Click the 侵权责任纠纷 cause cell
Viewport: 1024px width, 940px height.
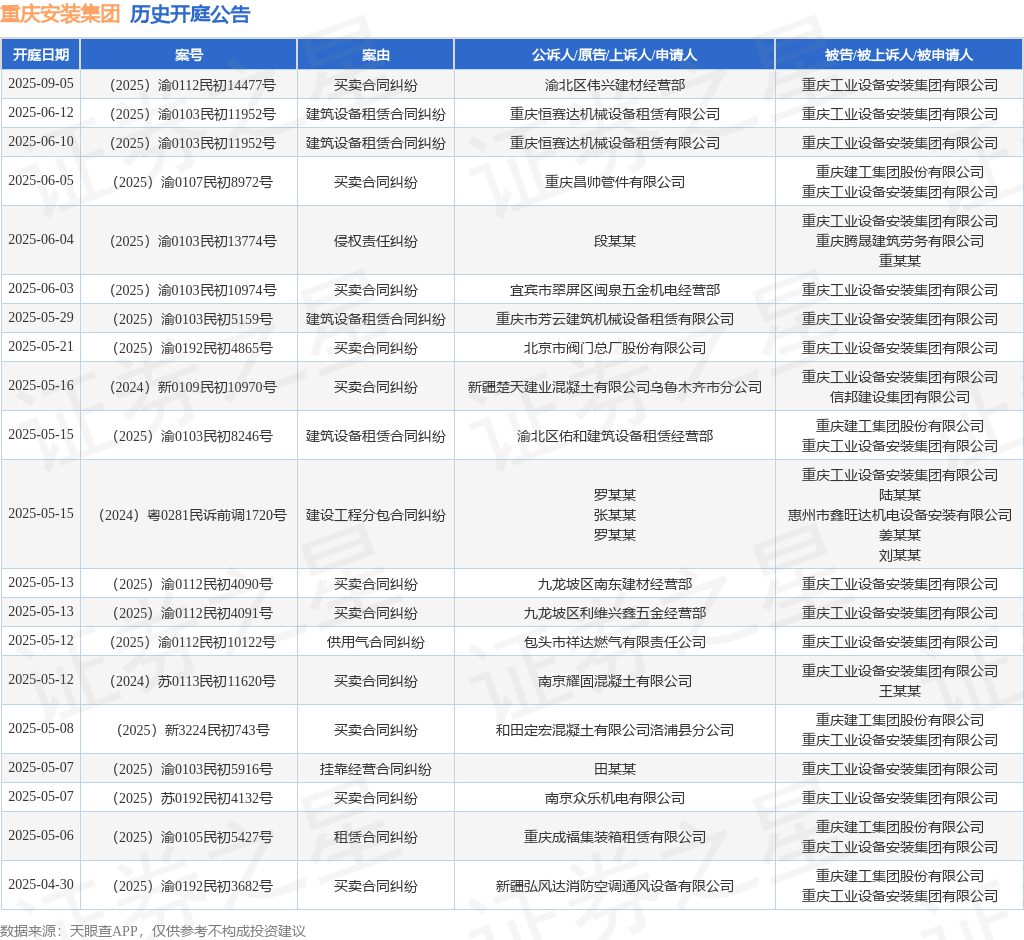tap(376, 242)
